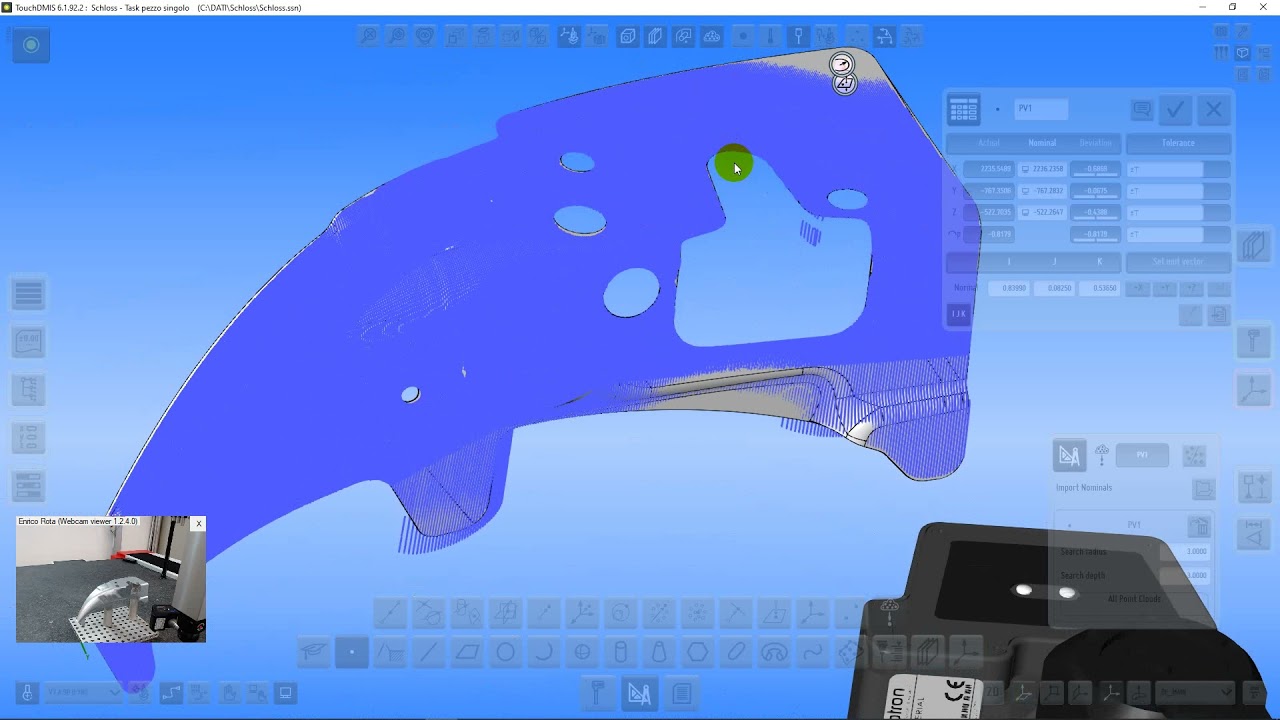Switch to the Actual column tab
This screenshot has height=720, width=1280.
[988, 143]
